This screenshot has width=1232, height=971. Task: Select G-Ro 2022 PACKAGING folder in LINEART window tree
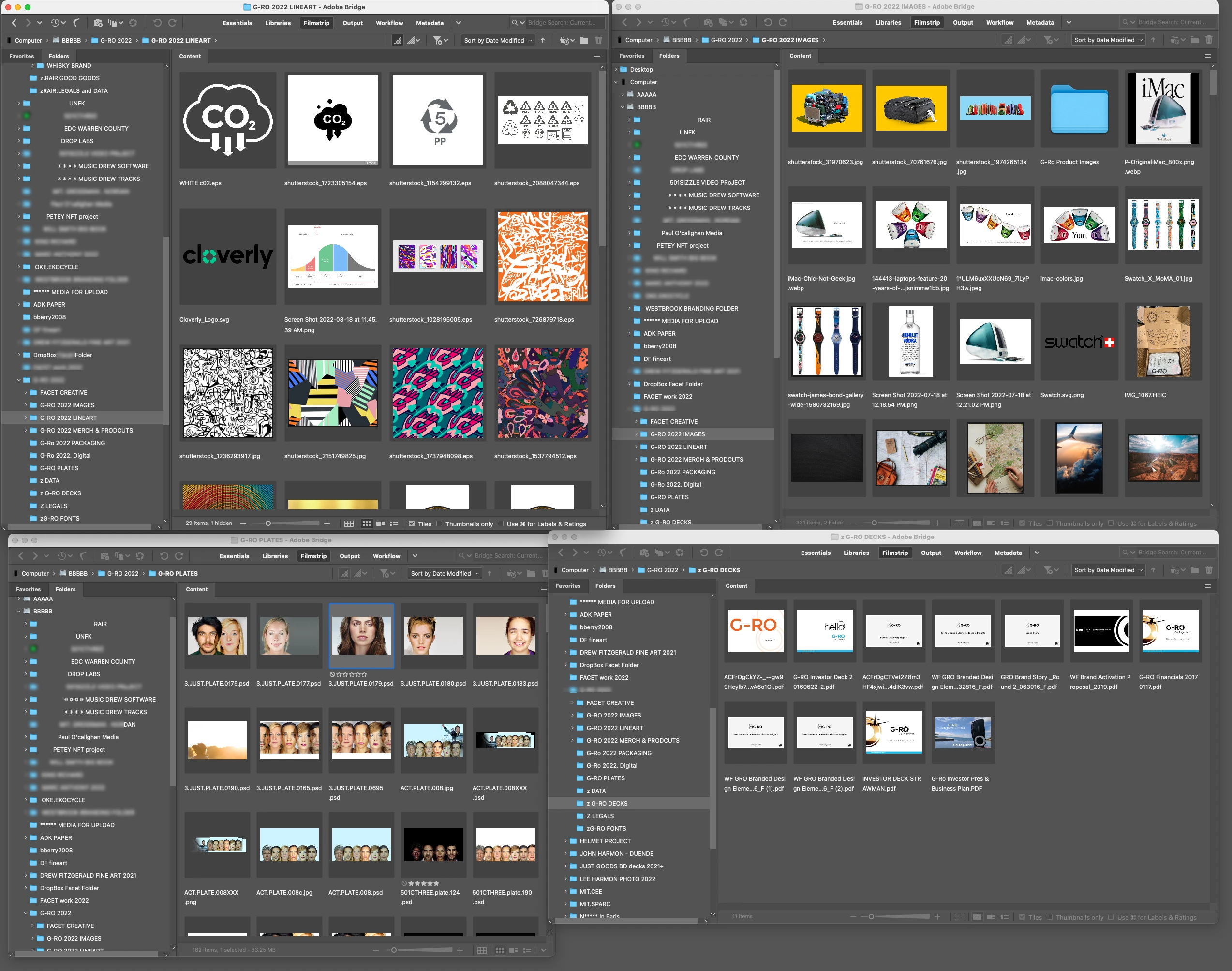coord(72,443)
